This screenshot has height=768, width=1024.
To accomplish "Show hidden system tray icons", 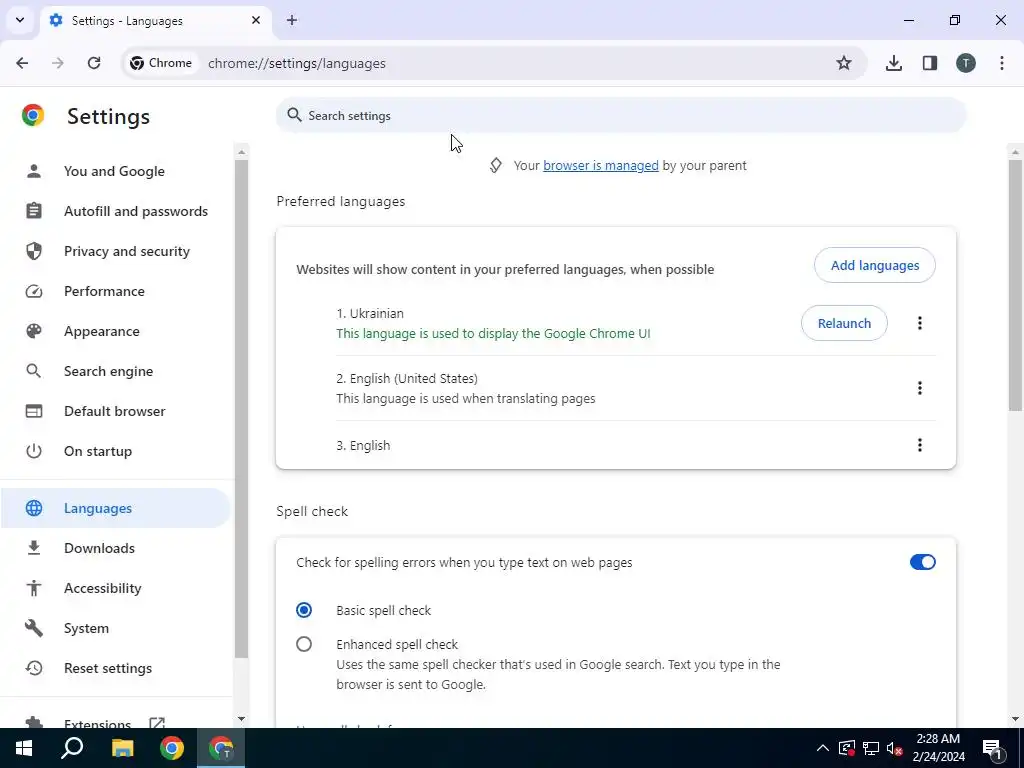I will coord(823,748).
